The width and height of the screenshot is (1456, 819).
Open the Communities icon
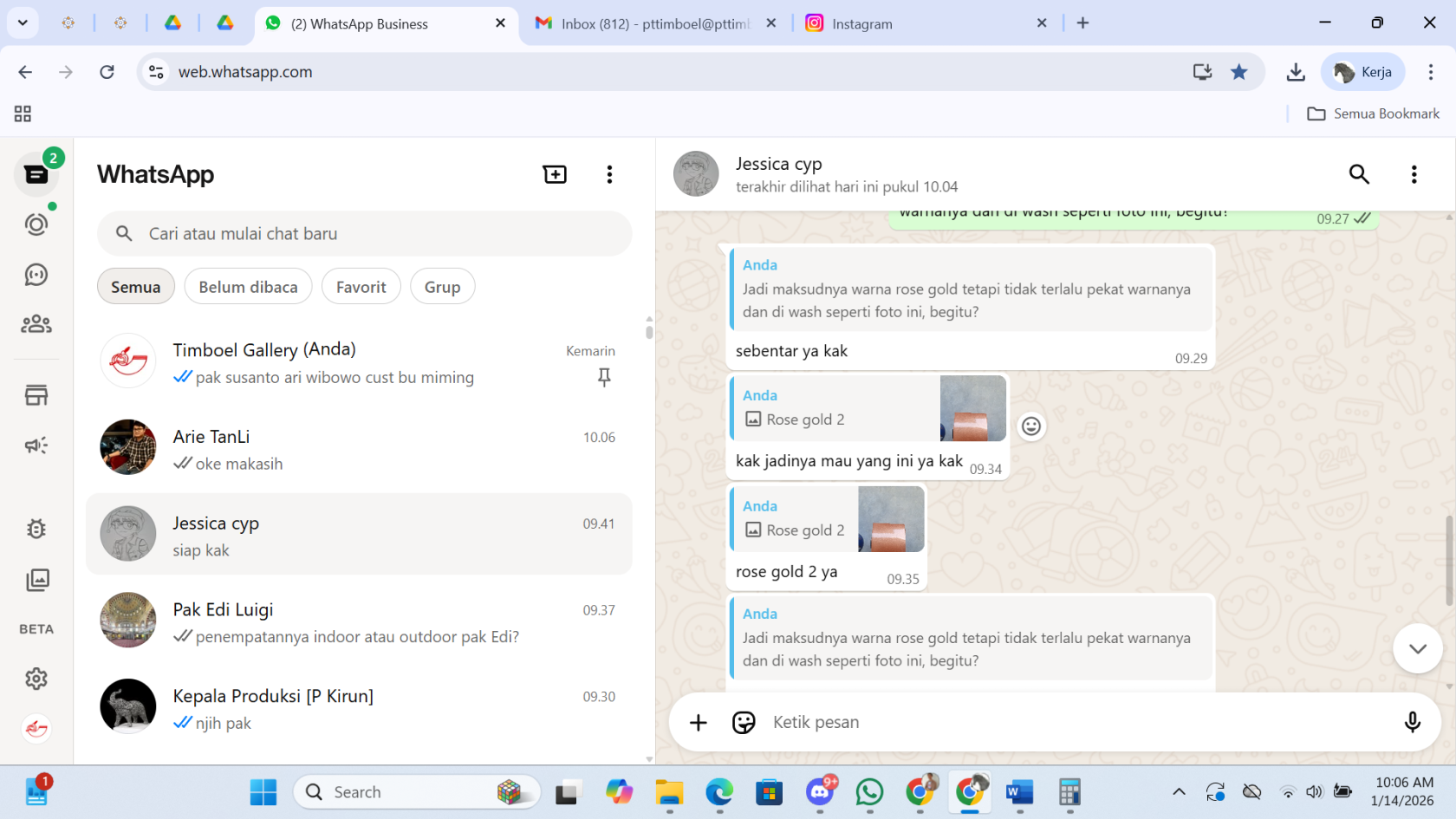36,324
